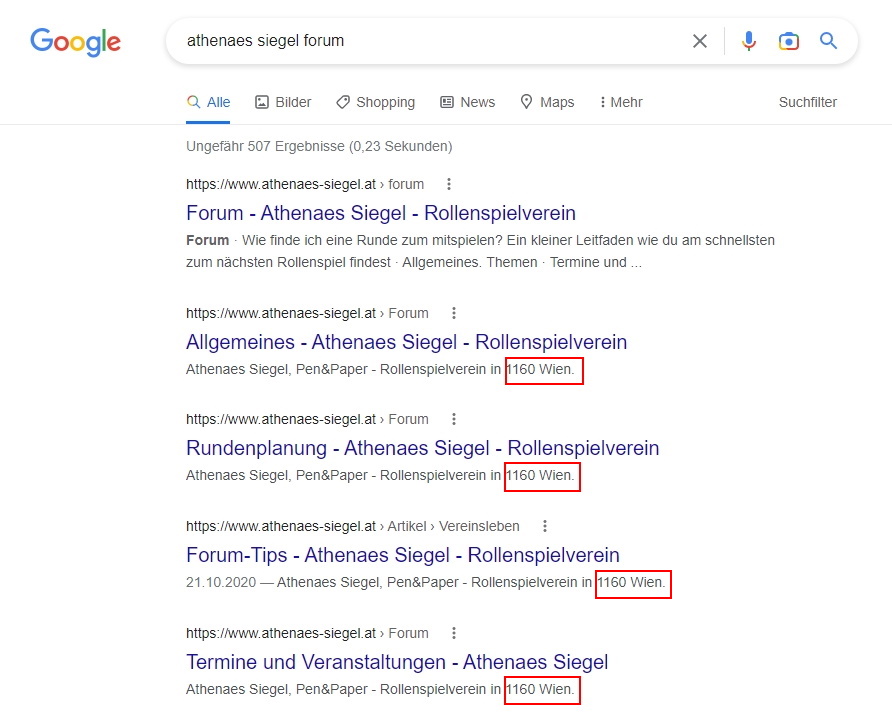Open Termine und Veranstaltungen result
This screenshot has height=728, width=892.
pos(396,662)
